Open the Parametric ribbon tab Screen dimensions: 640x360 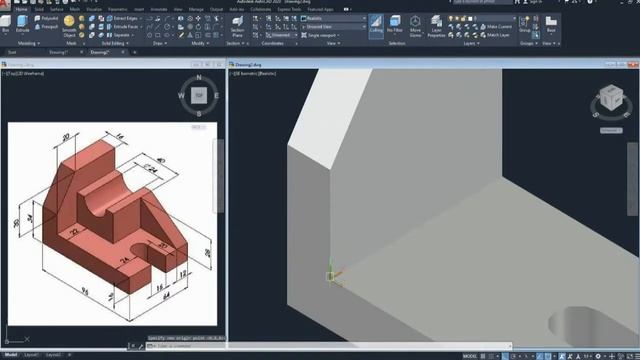(x=118, y=9)
